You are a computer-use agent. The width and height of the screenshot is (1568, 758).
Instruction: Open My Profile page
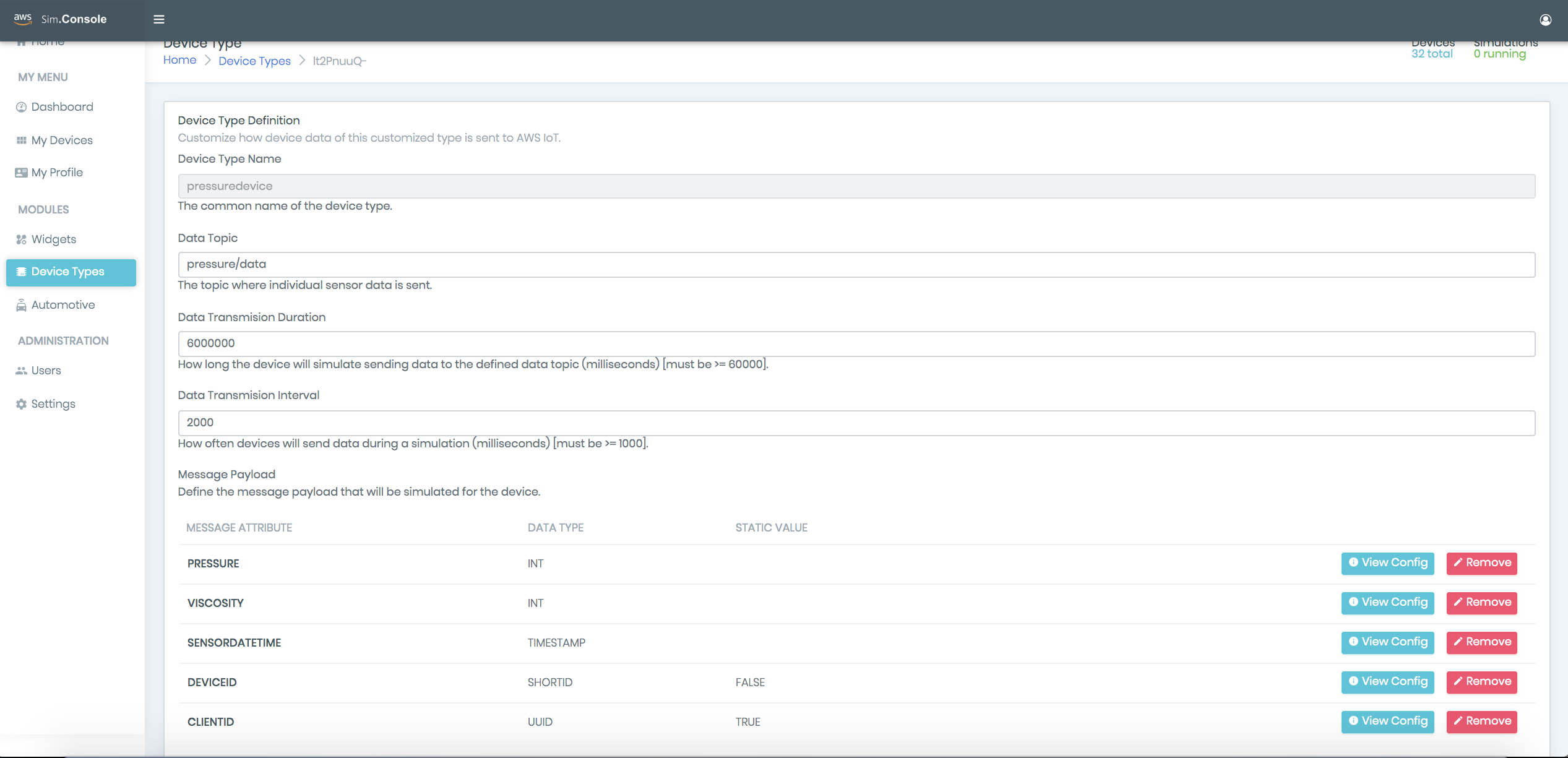click(57, 173)
